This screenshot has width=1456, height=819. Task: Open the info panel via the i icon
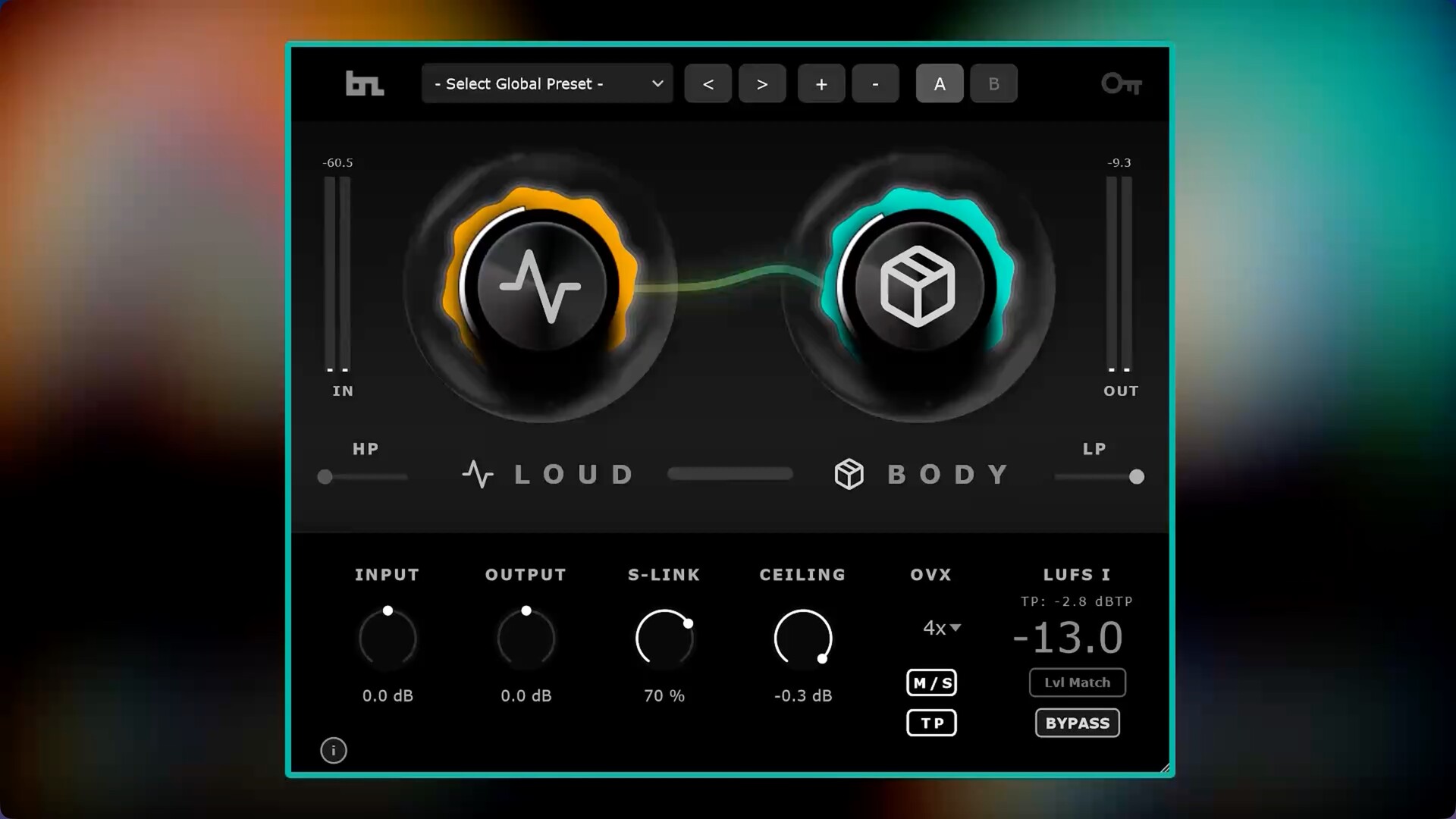333,750
